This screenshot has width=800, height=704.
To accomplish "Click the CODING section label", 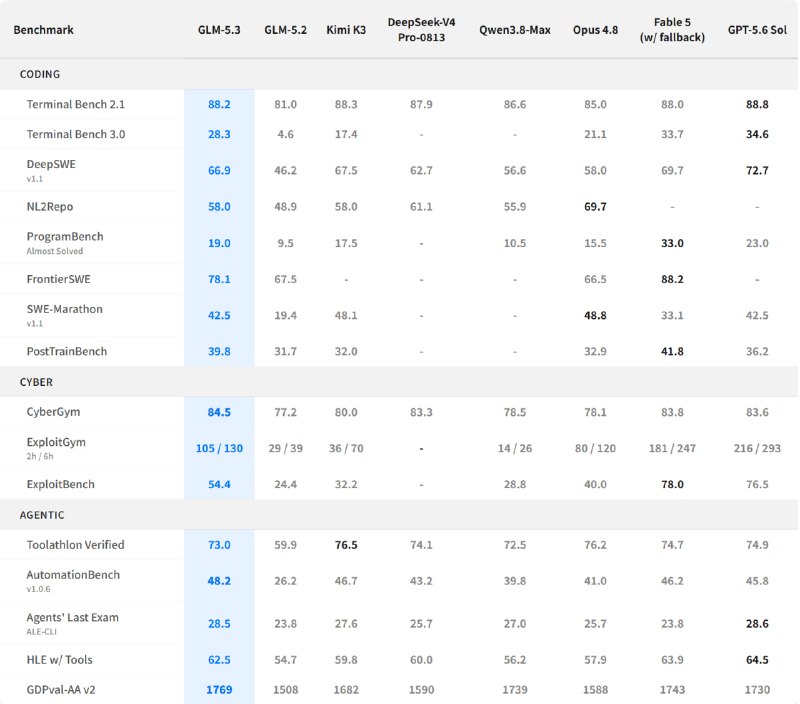I will coord(40,74).
